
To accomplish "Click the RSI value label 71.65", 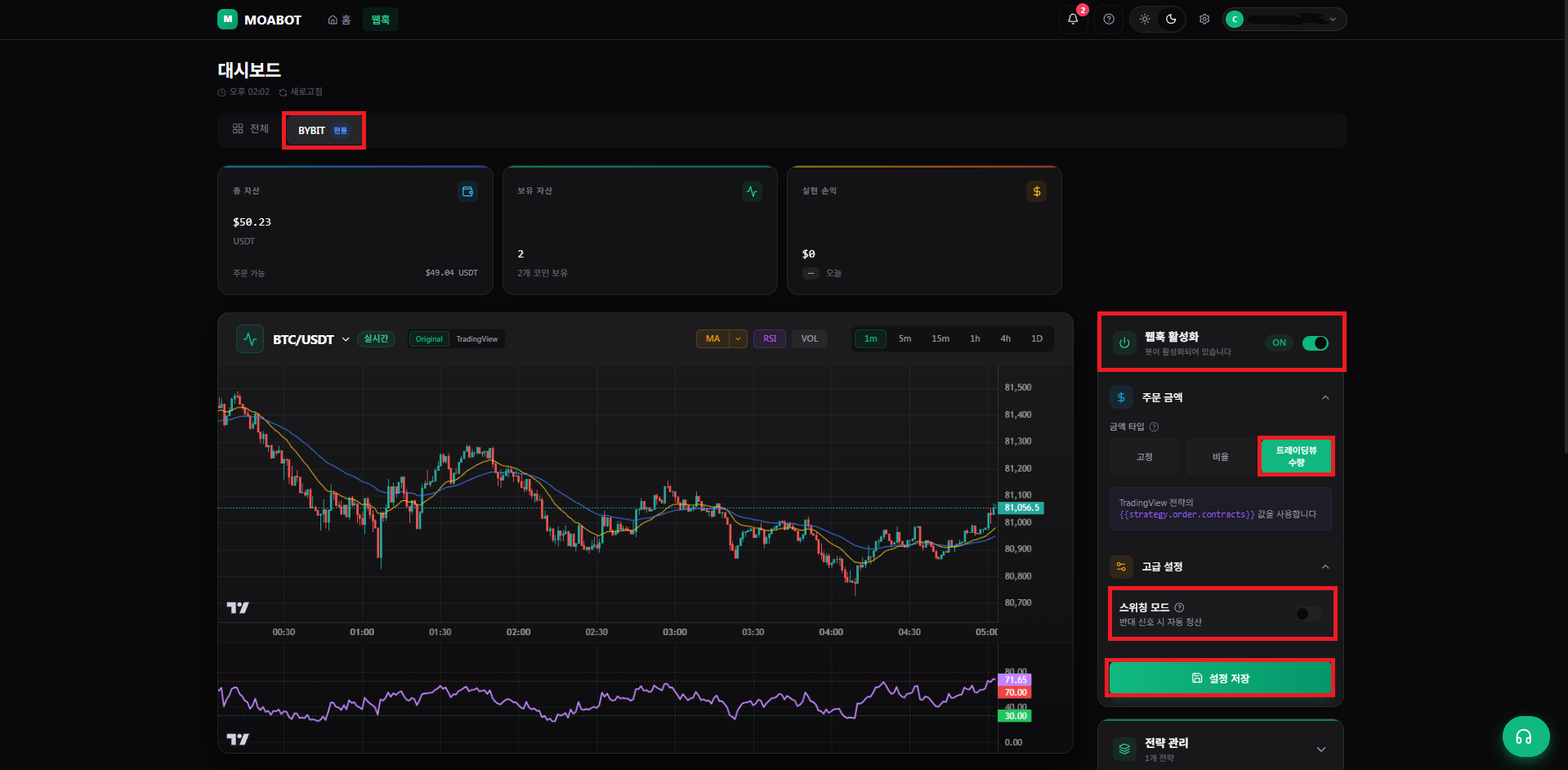I will pos(1015,680).
